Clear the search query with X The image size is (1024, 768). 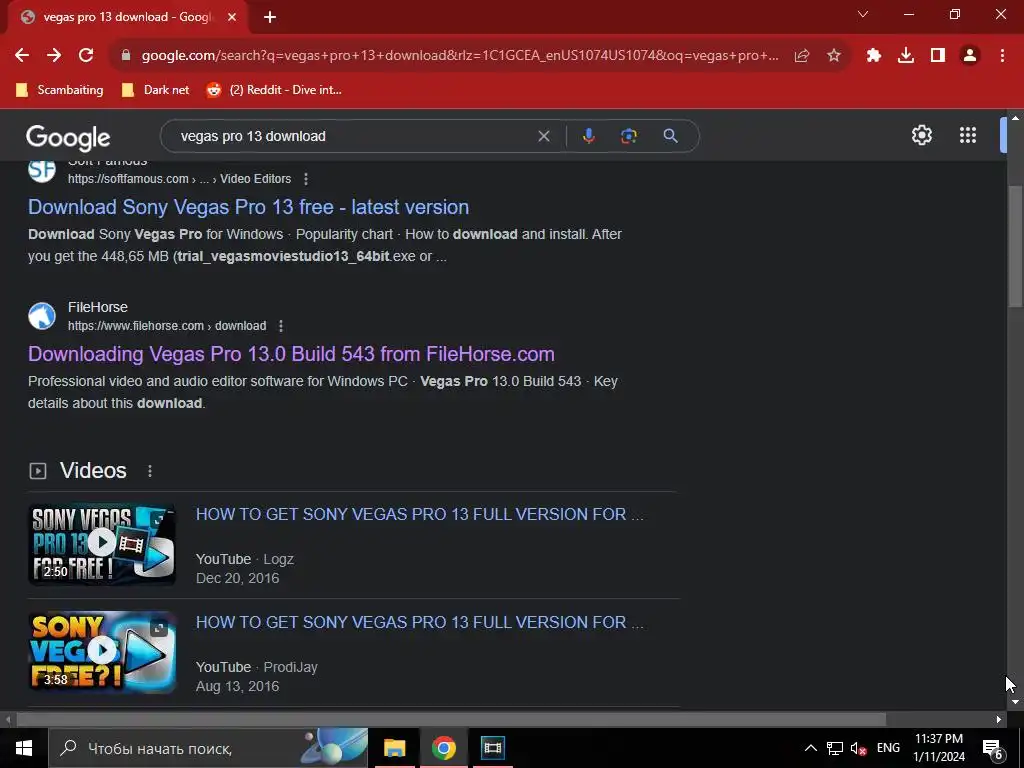(543, 136)
